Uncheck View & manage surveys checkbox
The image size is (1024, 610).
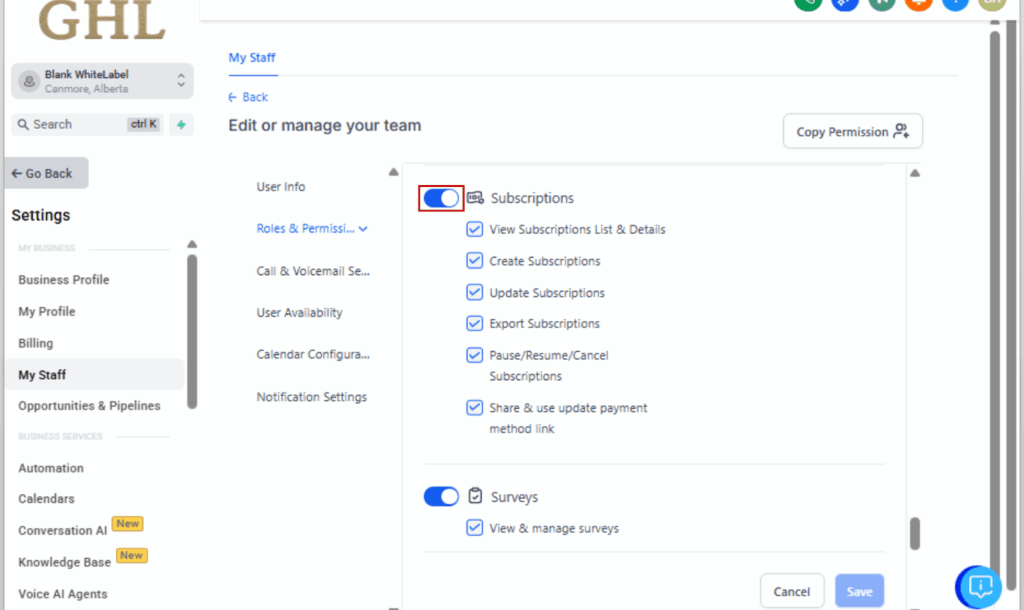tap(475, 528)
